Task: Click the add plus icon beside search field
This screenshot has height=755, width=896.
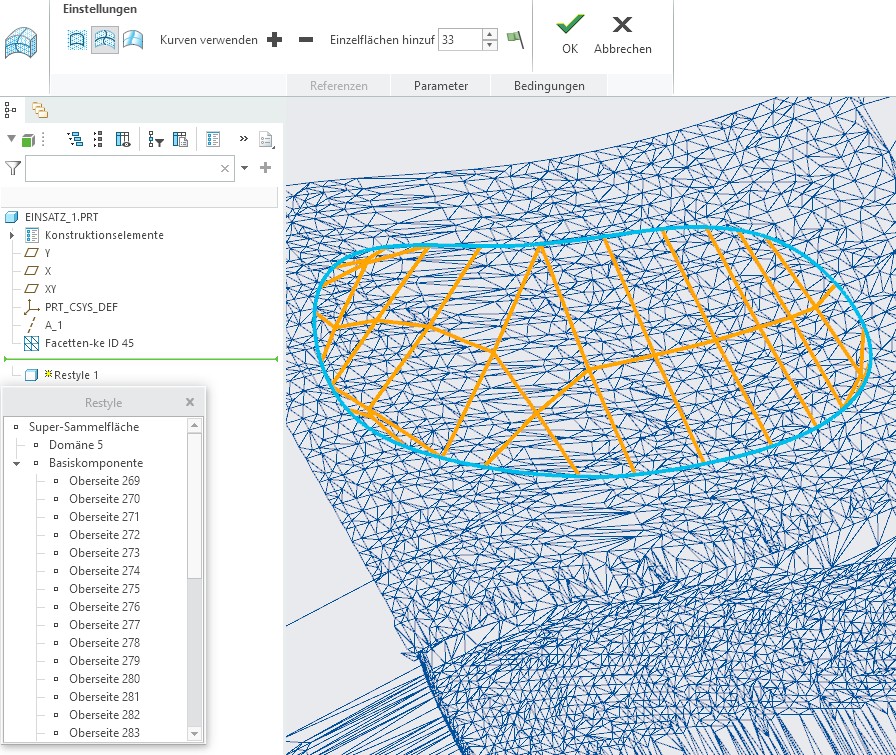Action: coord(265,168)
